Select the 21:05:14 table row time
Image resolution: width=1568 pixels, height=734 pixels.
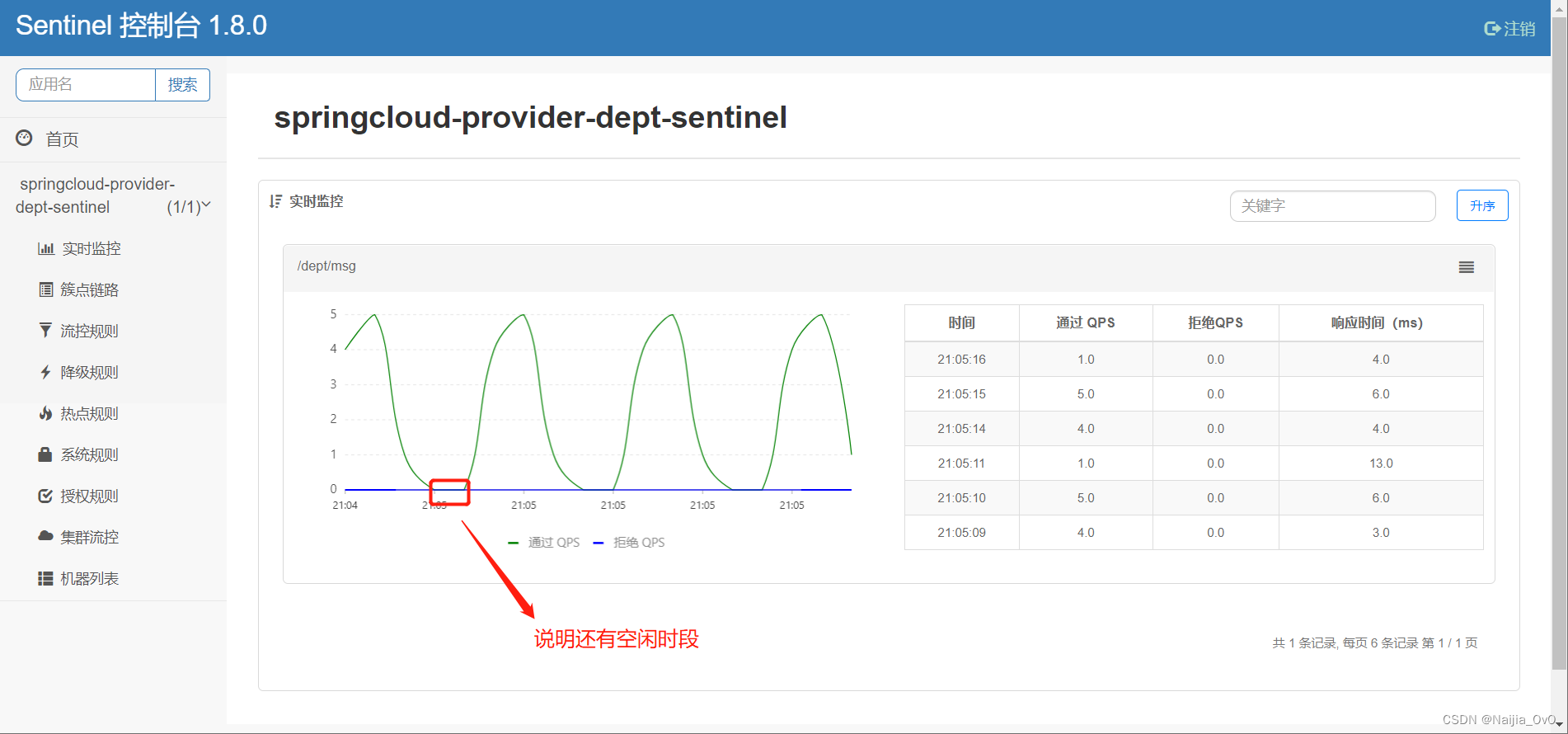961,428
